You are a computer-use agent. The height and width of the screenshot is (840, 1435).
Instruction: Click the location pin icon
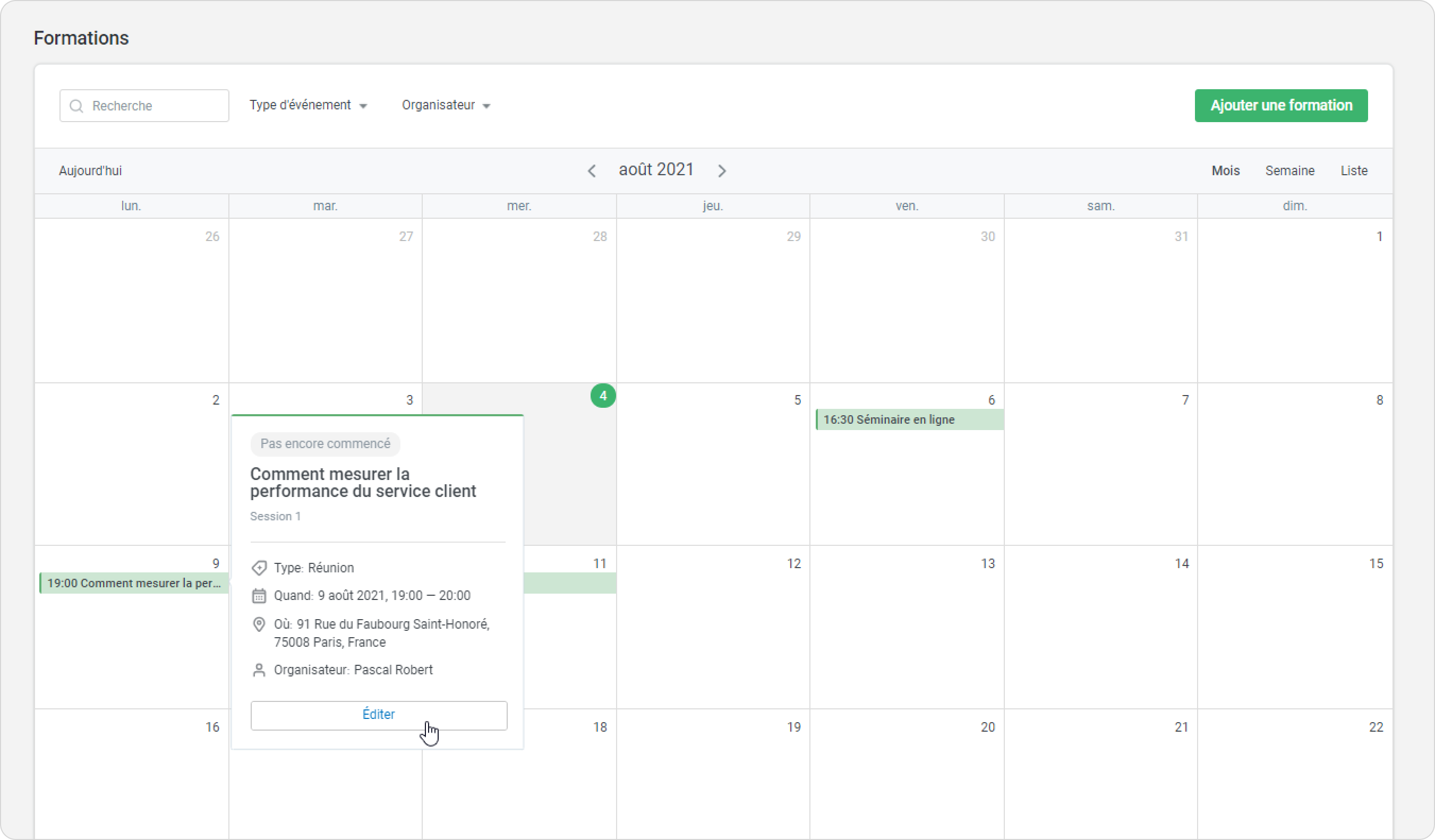tap(259, 624)
